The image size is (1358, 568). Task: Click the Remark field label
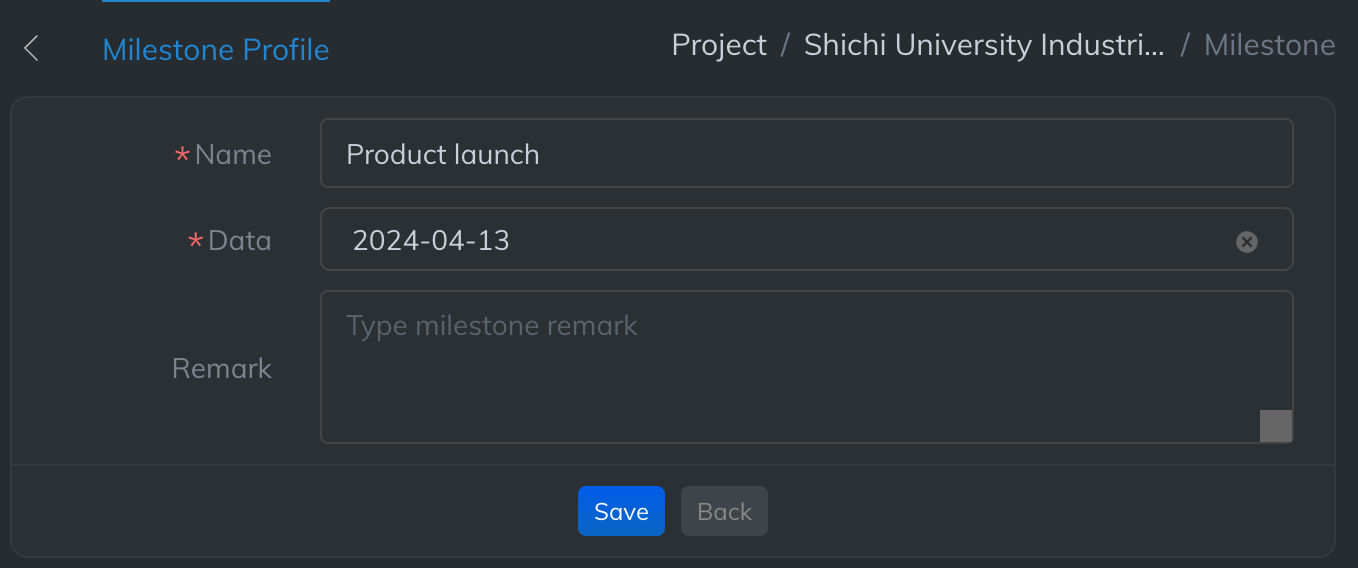coord(222,368)
